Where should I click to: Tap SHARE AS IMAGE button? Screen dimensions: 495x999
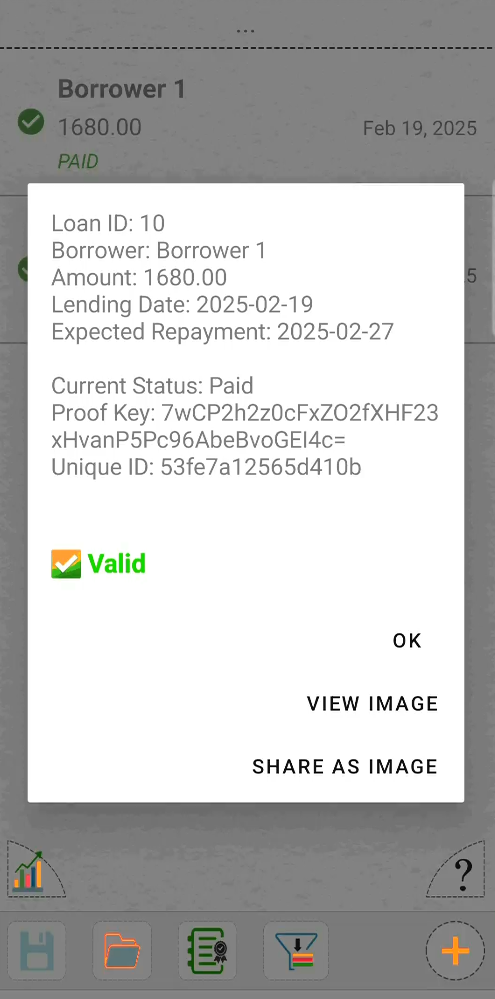pos(345,766)
